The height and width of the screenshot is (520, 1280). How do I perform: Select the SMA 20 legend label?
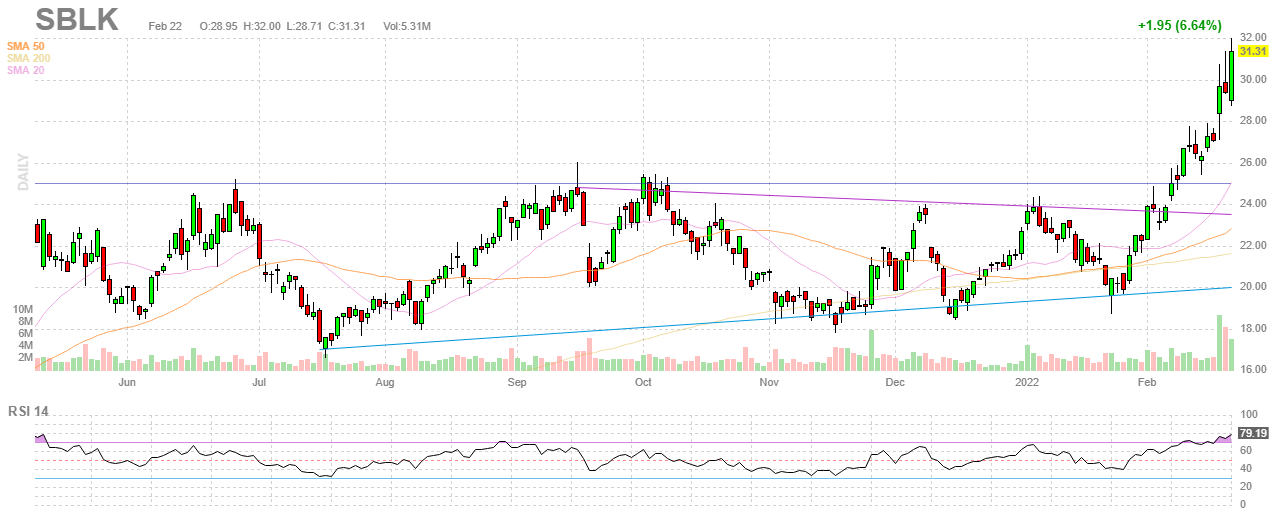point(27,70)
